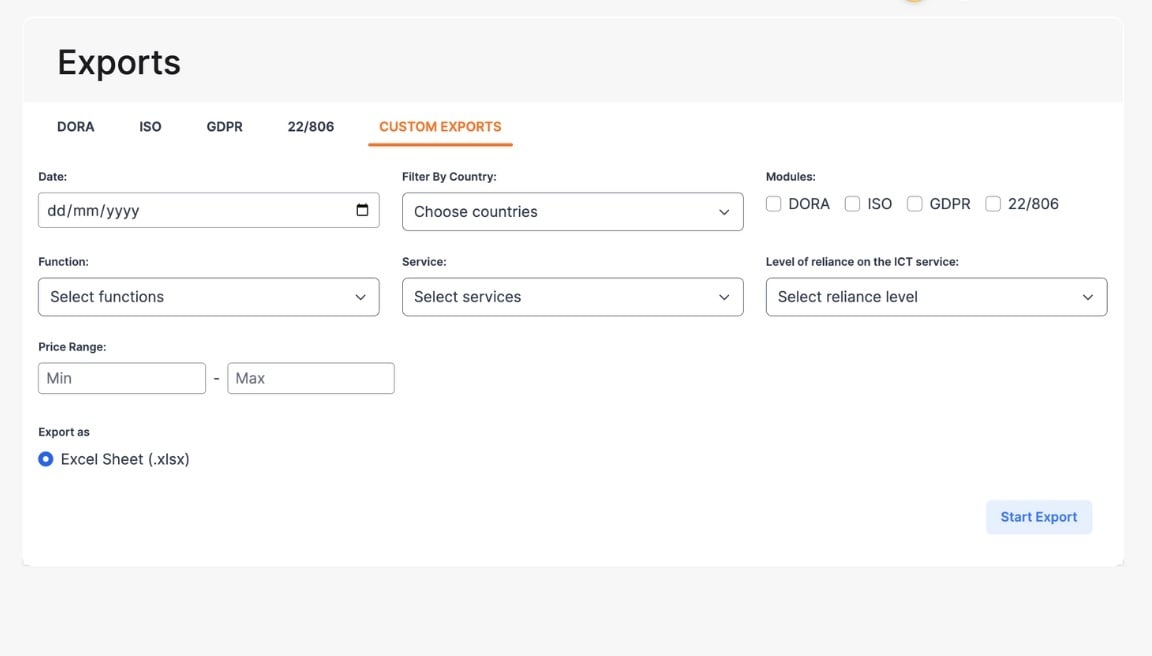Click the chevron in Select reliance level
Screen dimensions: 1152x656
coord(1088,297)
